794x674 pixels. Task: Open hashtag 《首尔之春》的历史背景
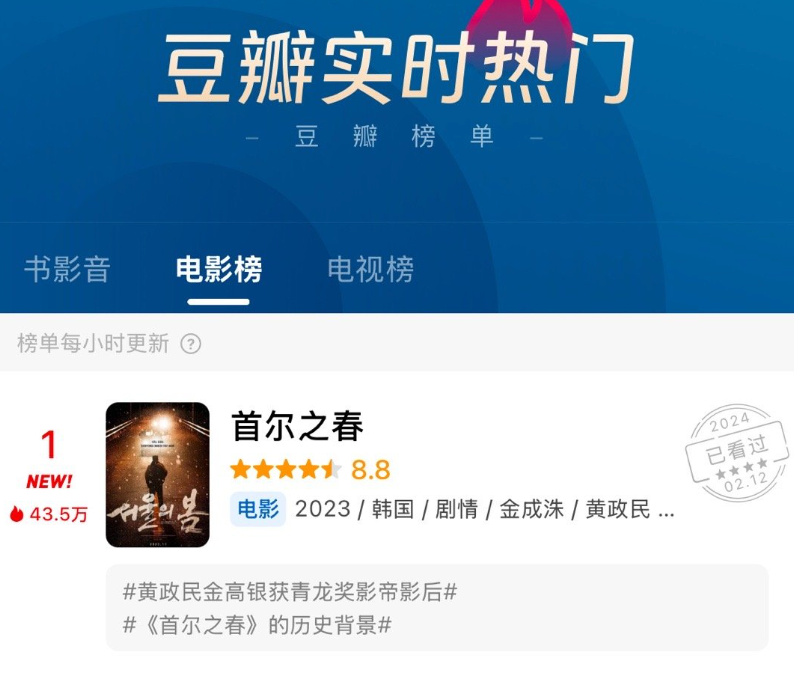click(257, 625)
